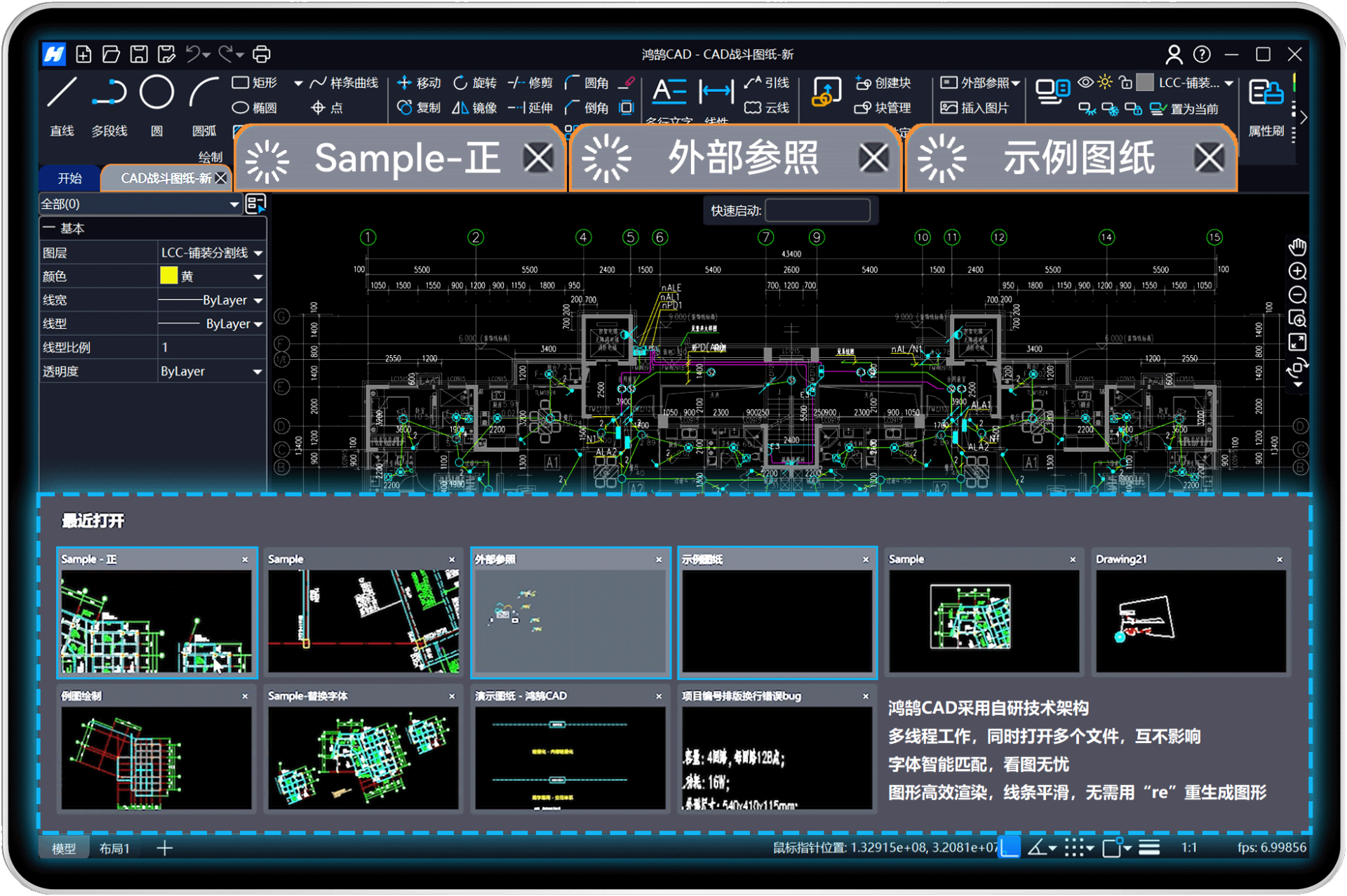Activate the 移动 move tool
Image resolution: width=1347 pixels, height=896 pixels.
coord(419,83)
